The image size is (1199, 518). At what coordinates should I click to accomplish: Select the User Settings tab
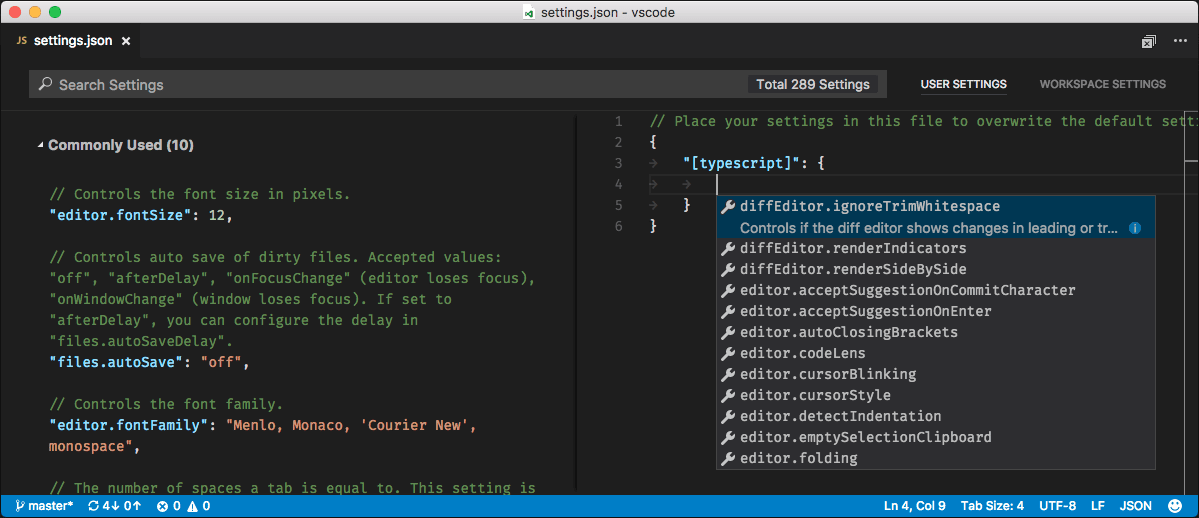[963, 85]
